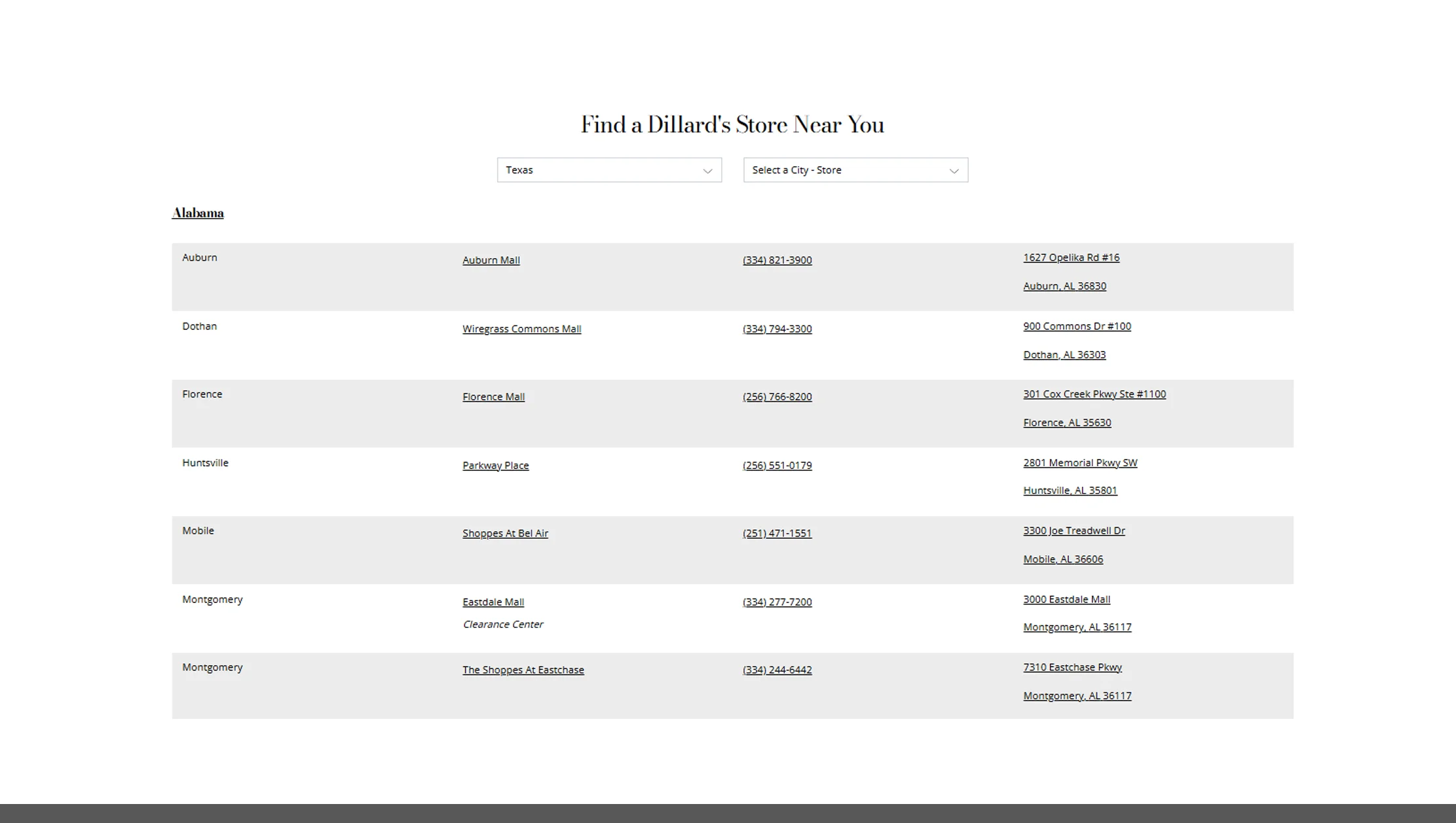
Task: Open the Auburn Mall store page
Action: tap(491, 260)
